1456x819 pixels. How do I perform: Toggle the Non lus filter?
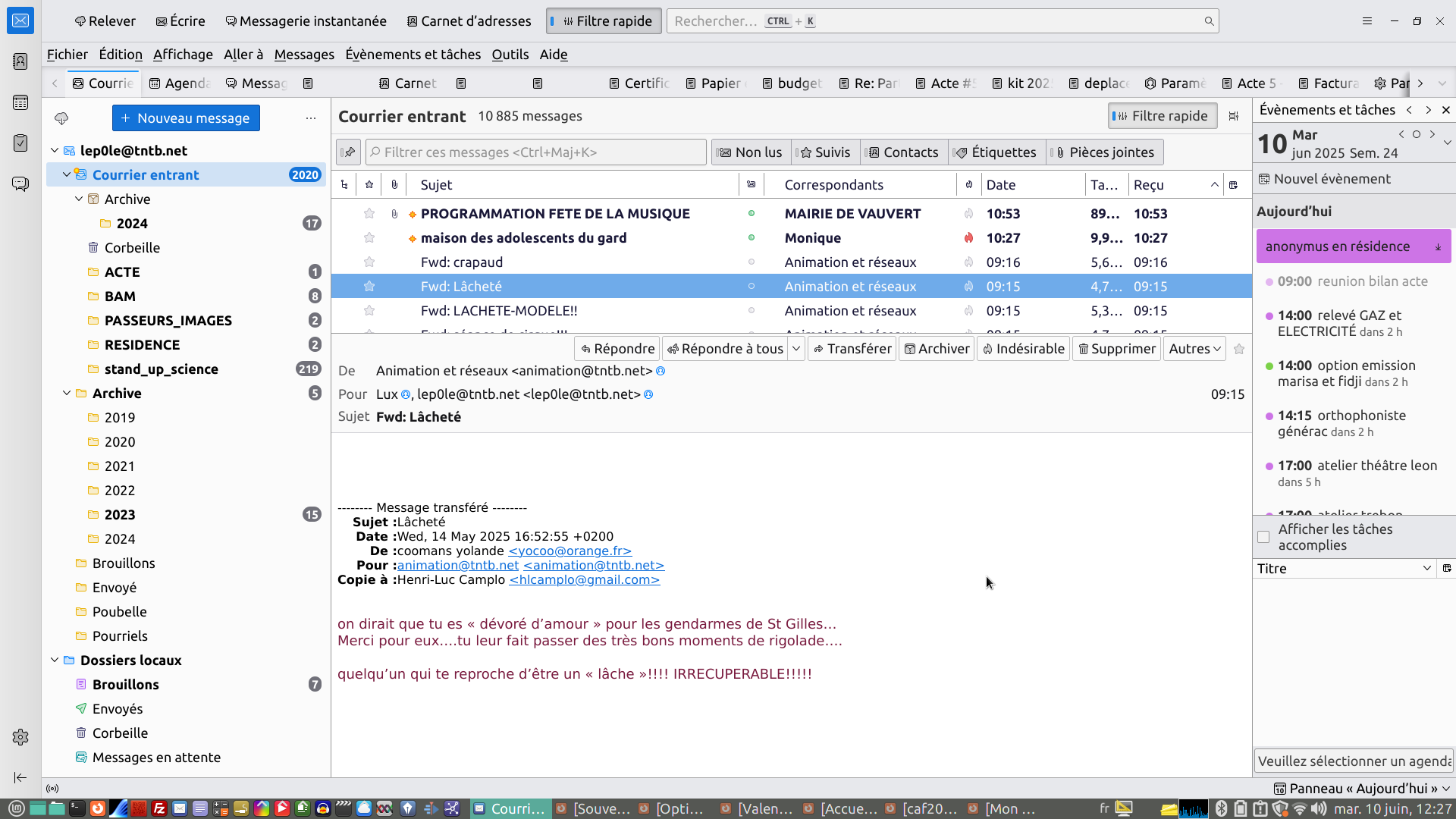(751, 152)
